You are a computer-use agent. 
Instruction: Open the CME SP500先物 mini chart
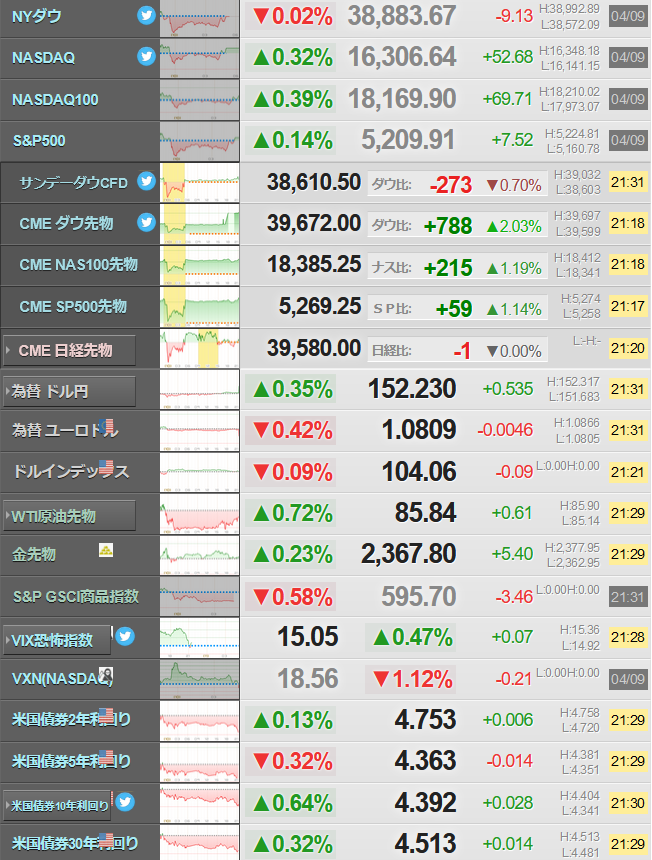(200, 307)
